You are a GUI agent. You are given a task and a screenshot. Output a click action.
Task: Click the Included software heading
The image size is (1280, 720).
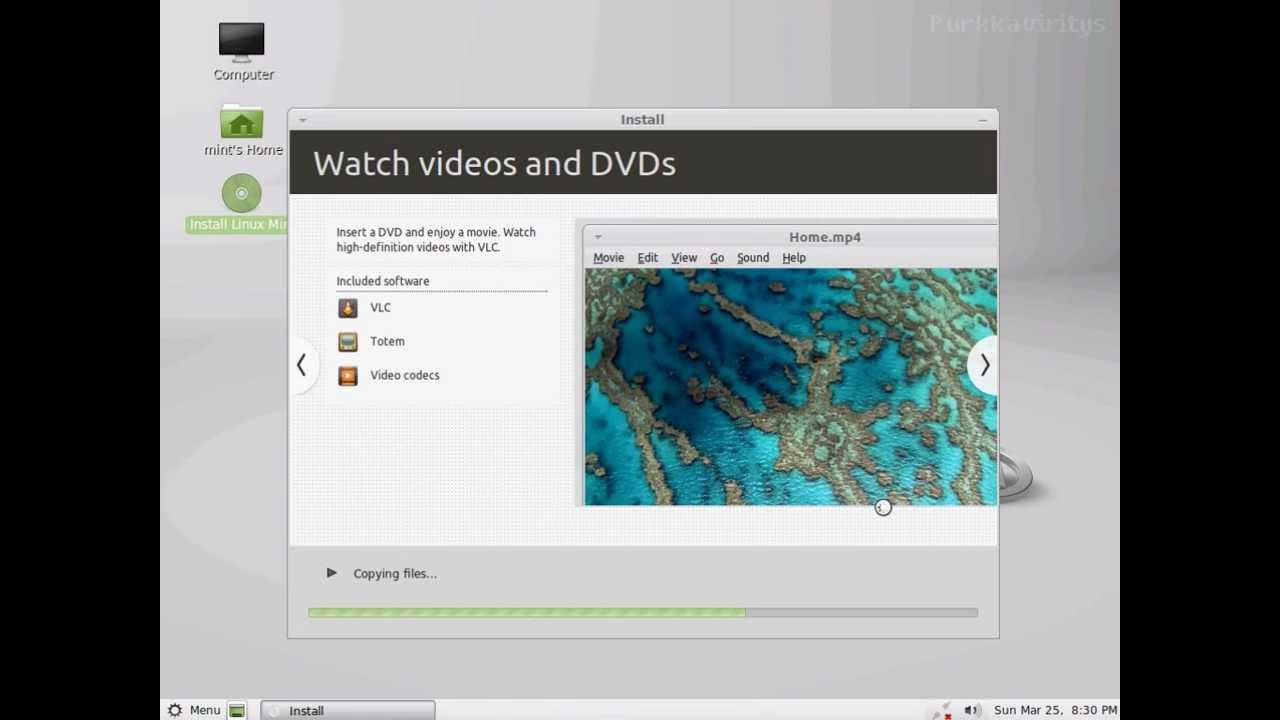382,281
